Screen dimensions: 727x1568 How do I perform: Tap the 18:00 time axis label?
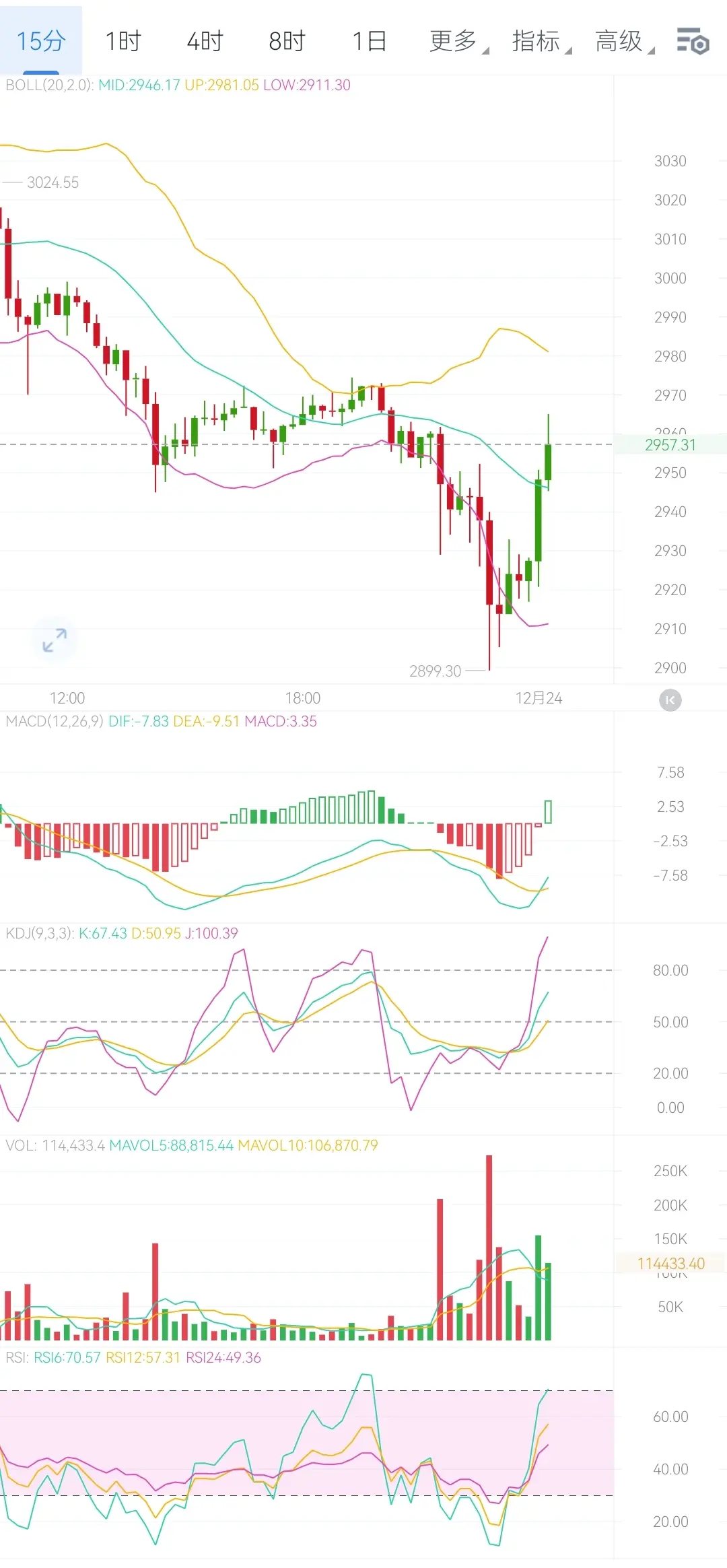pos(303,698)
